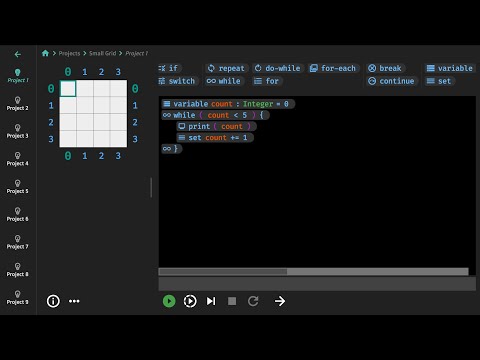Go to Small Grid breadcrumb link
Image resolution: width=480 pixels, height=360 pixels.
click(x=103, y=53)
